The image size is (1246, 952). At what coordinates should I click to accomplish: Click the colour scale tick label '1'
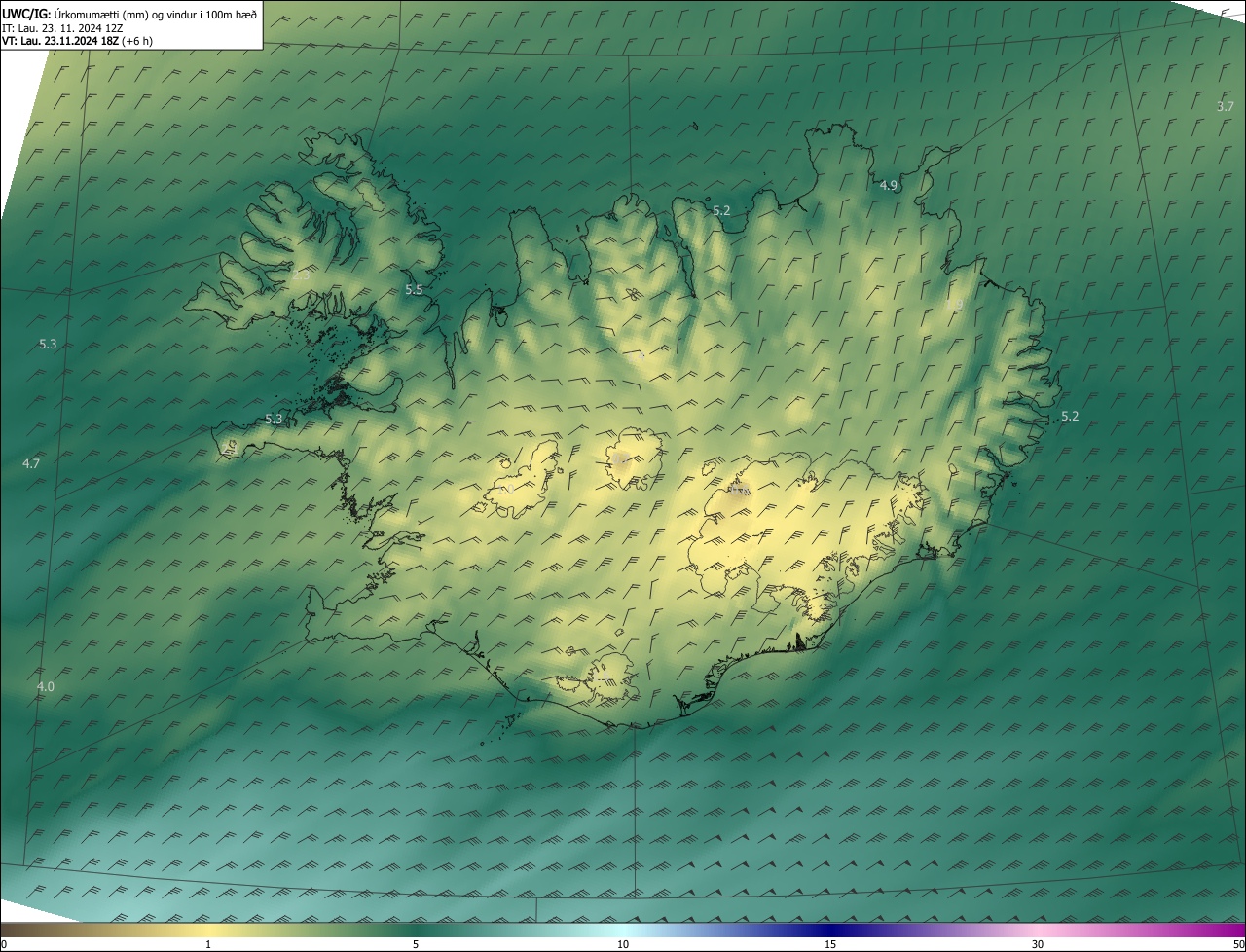point(208,944)
